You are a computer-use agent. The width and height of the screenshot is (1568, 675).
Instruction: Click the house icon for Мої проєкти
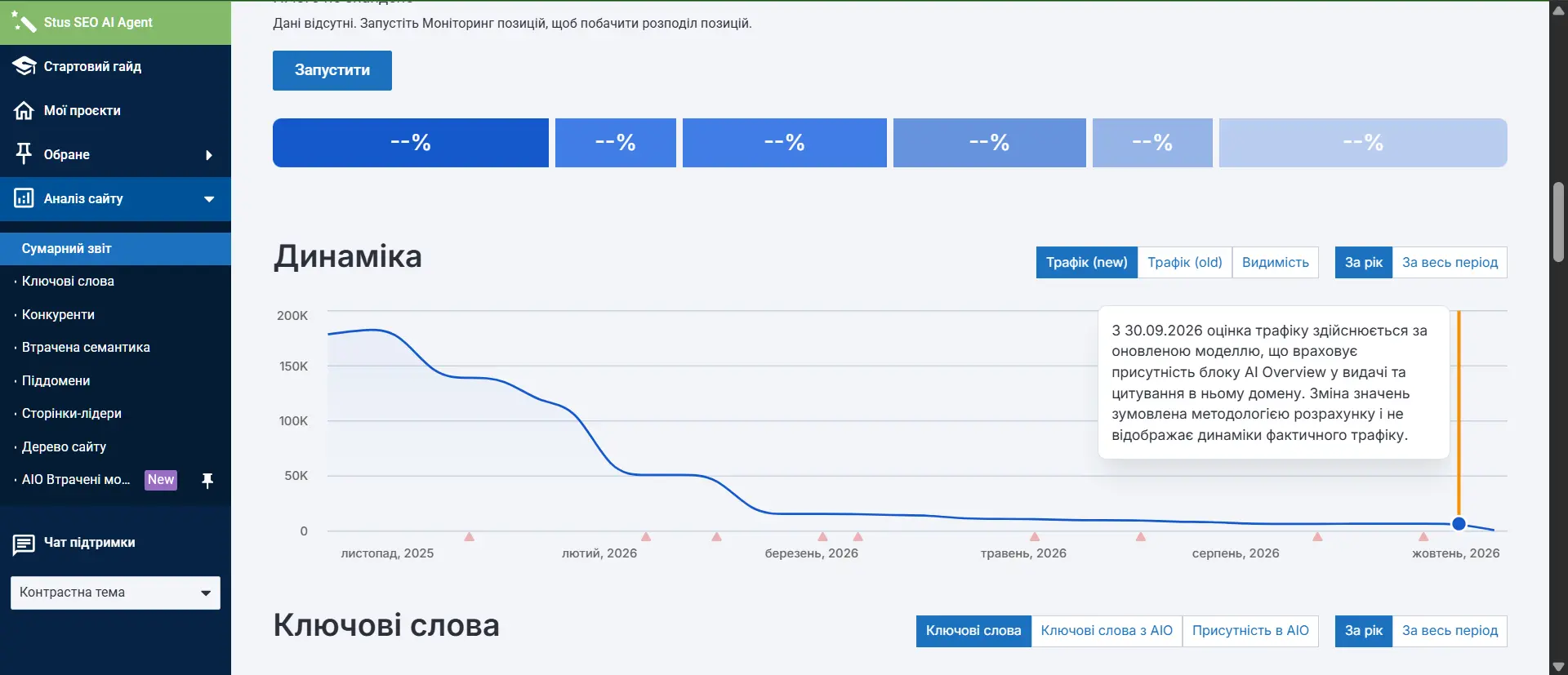click(x=24, y=110)
